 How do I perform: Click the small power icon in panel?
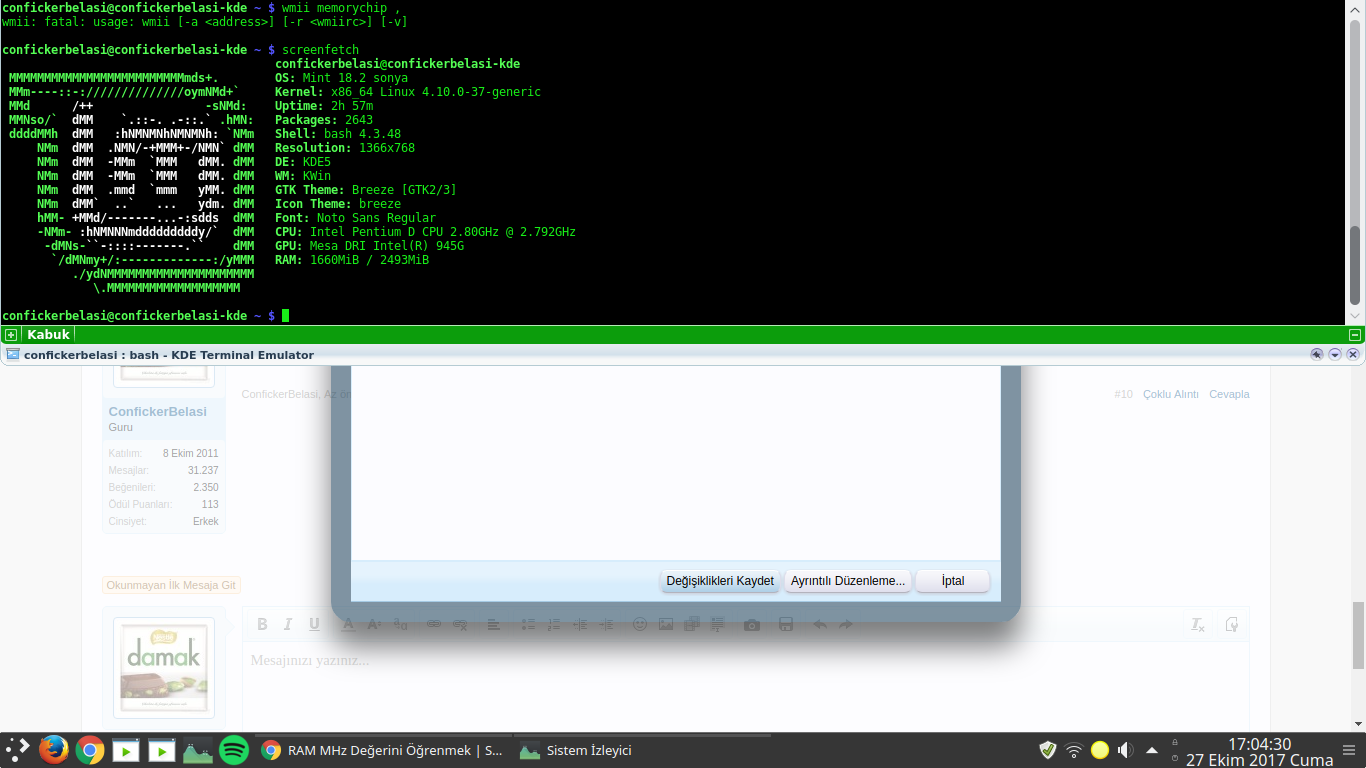tap(1173, 759)
